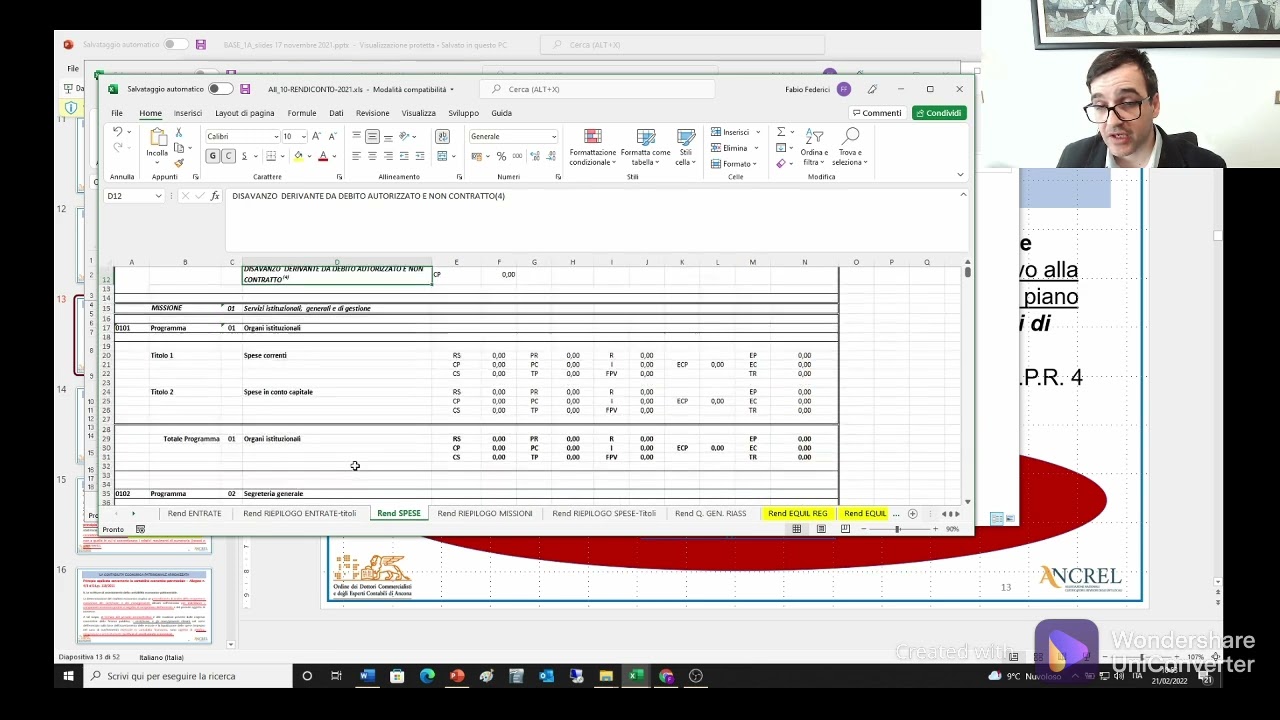Open Formato cells menu
This screenshot has height=720, width=1280.
(733, 164)
